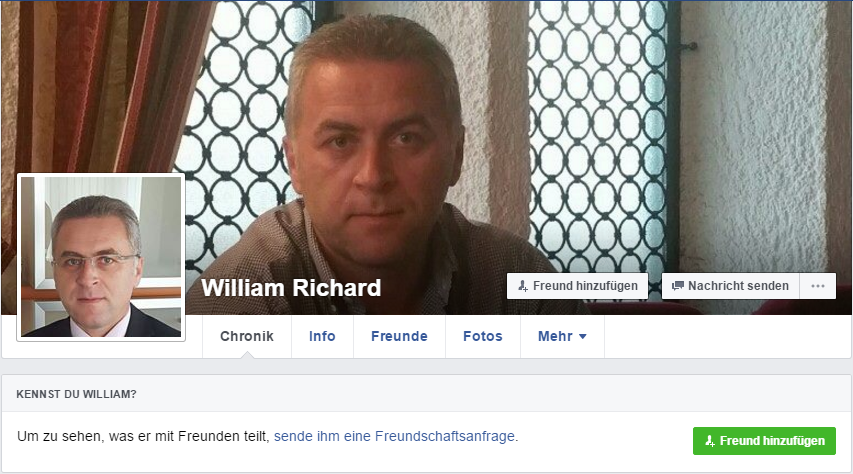Click the profile name William Richard
The width and height of the screenshot is (853, 474).
tap(291, 288)
